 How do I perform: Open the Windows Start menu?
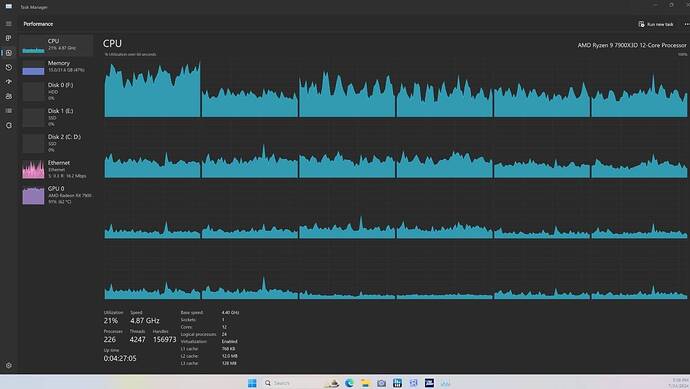[252, 383]
